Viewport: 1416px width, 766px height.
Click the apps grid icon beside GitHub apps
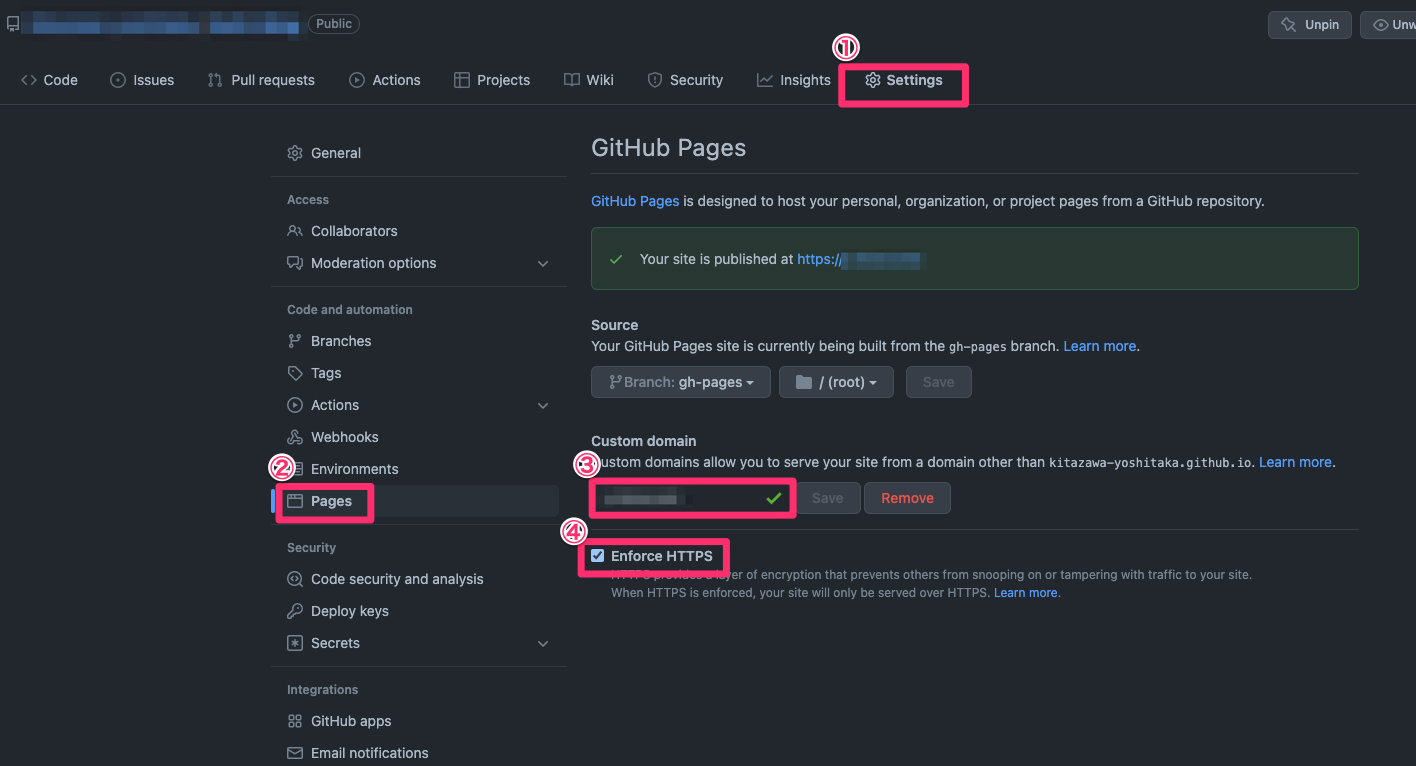(x=295, y=721)
